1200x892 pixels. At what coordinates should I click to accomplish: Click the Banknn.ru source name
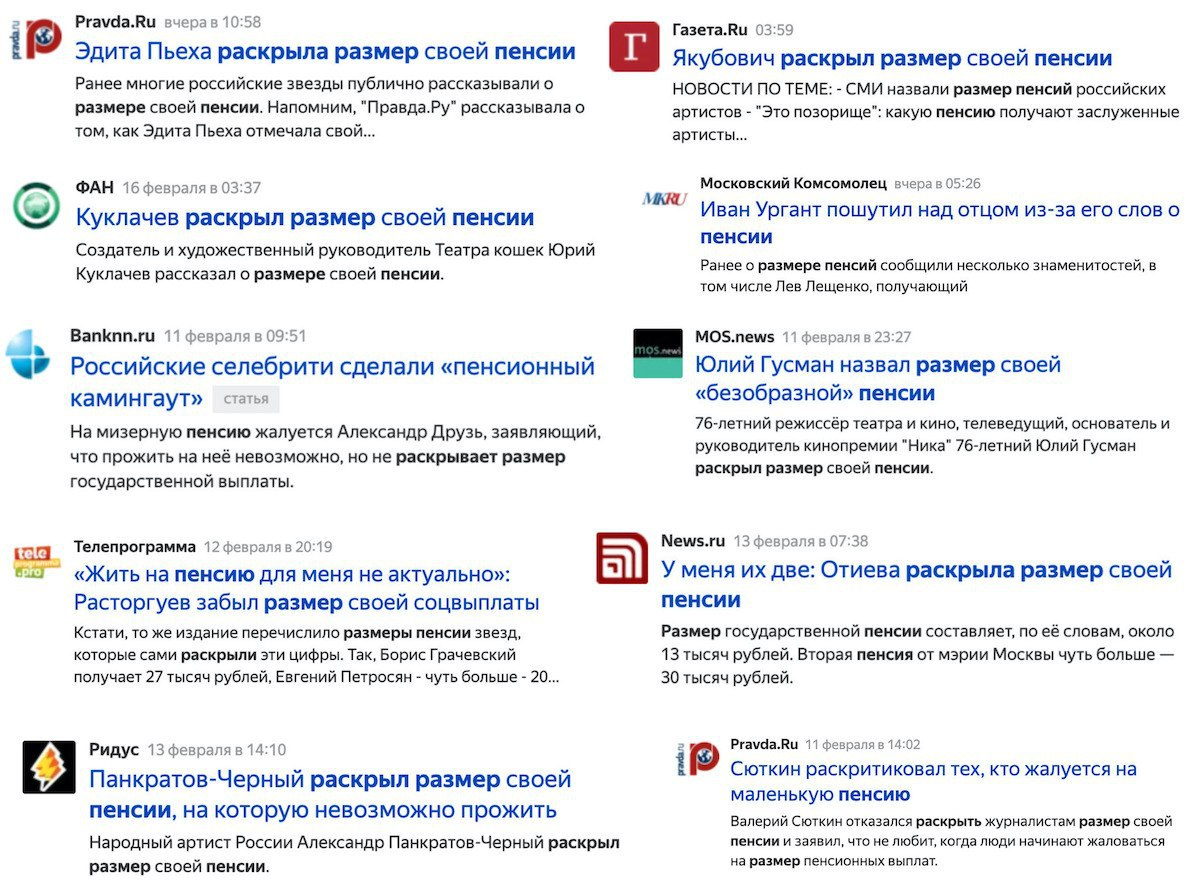113,336
